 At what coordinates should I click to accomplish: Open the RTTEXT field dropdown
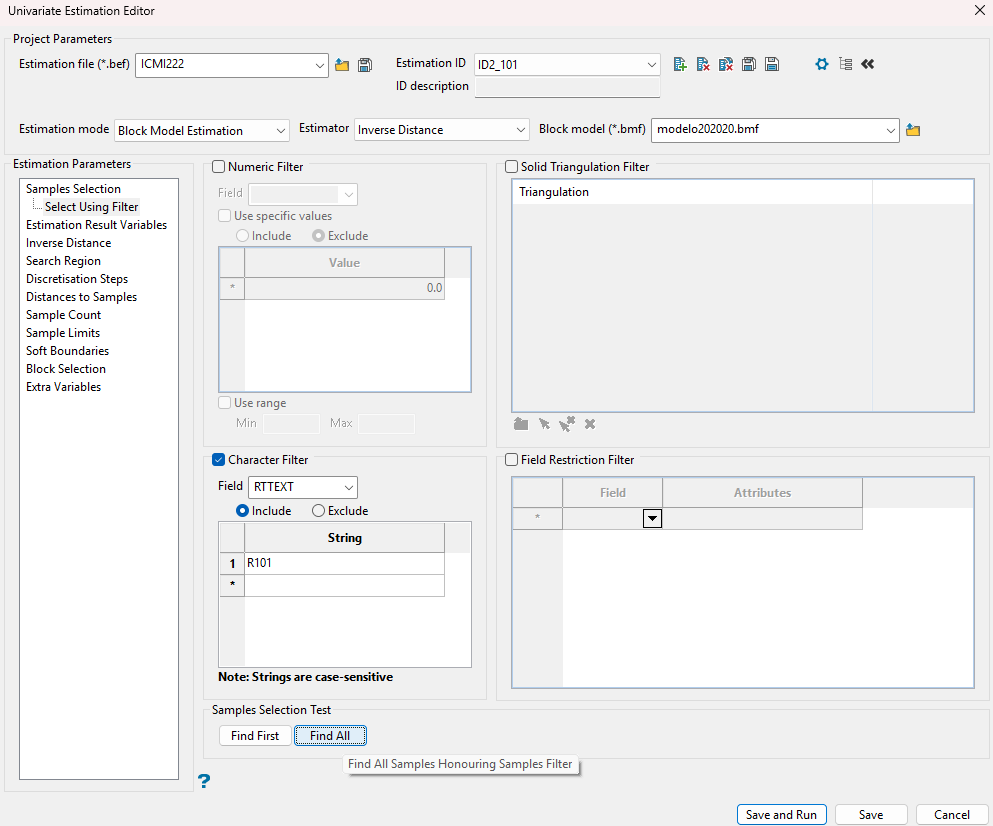click(x=348, y=487)
